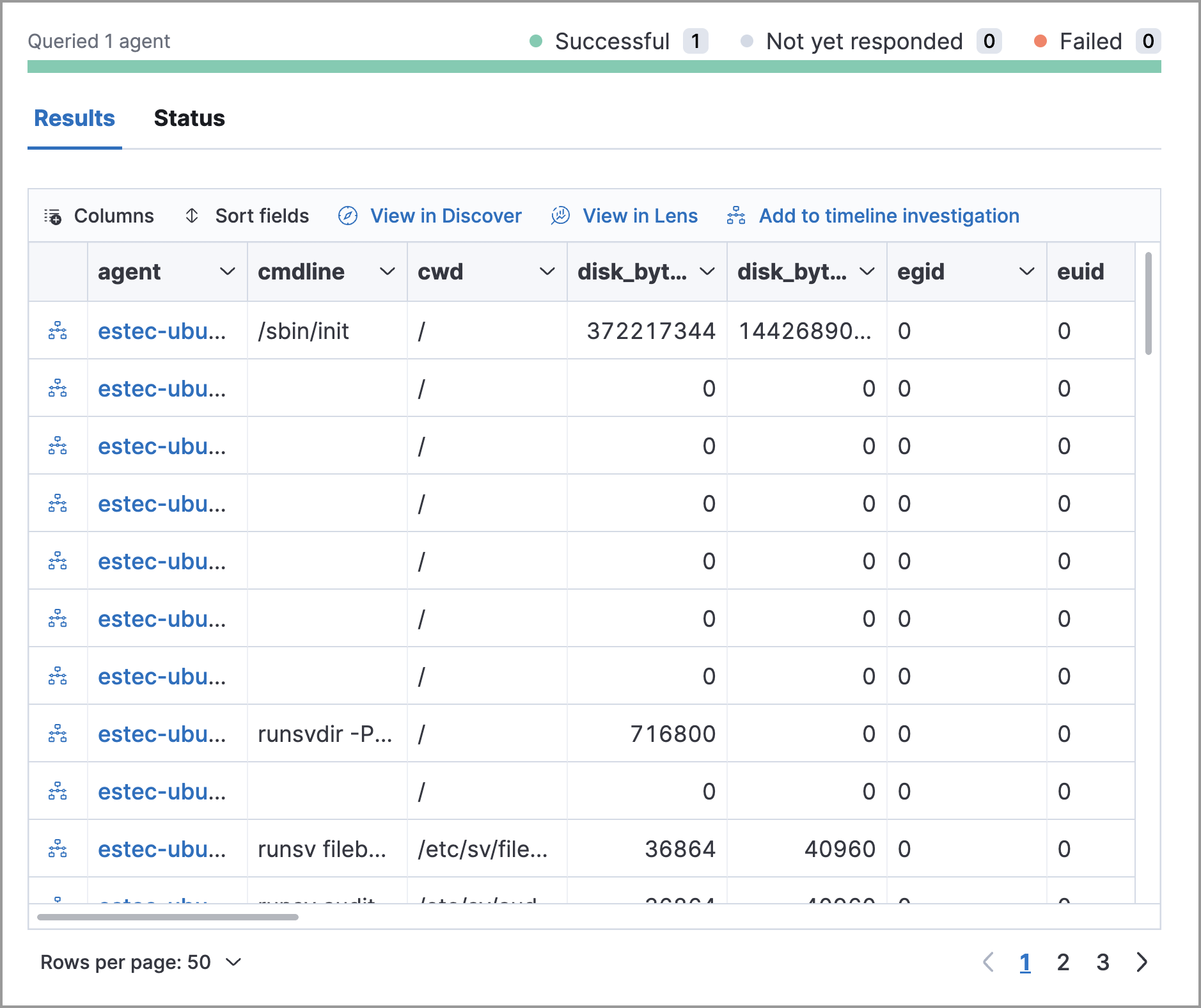Click the timeline icon on the runsvdir row
The image size is (1201, 1008).
pos(58,734)
